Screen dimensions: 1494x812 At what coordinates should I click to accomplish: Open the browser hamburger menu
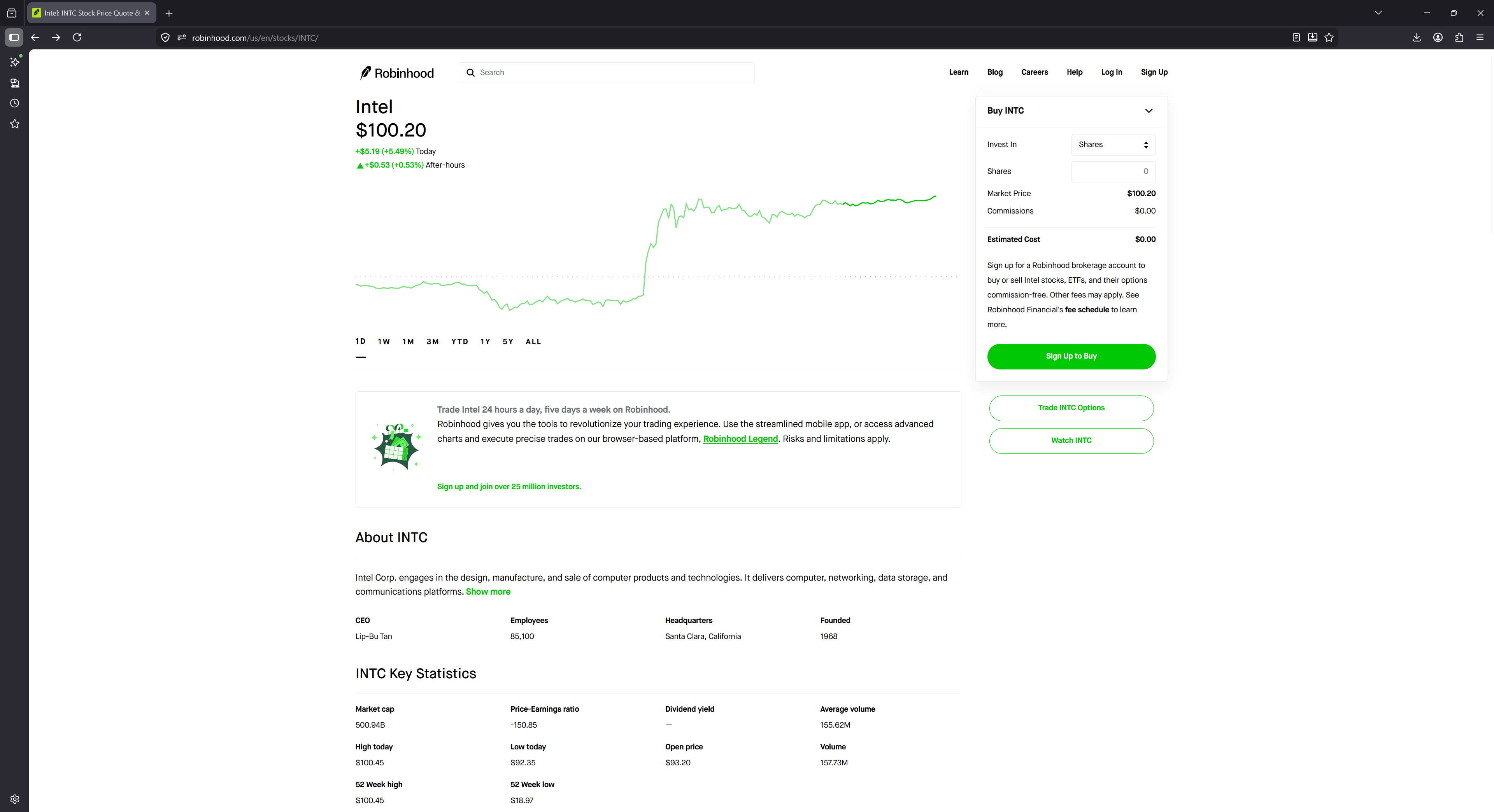pos(1480,38)
